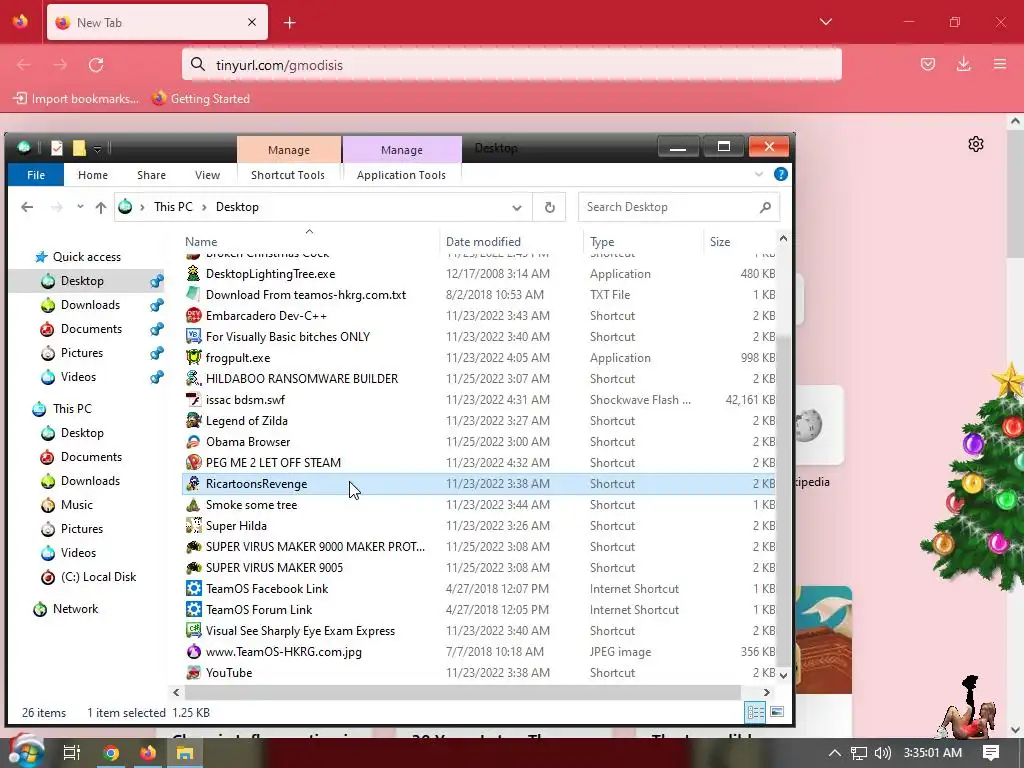The height and width of the screenshot is (768, 1024).
Task: Open the Pocket save icon in Firefox
Action: [x=928, y=64]
